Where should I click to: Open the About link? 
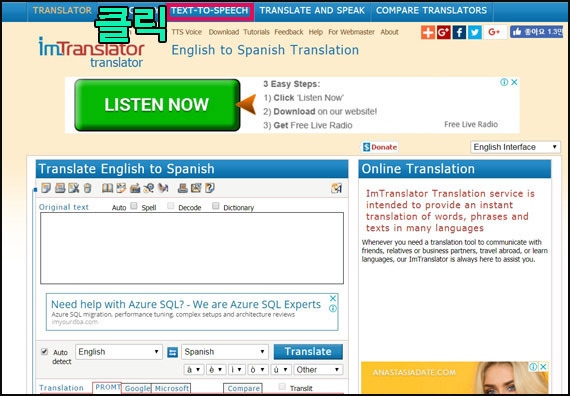[389, 32]
